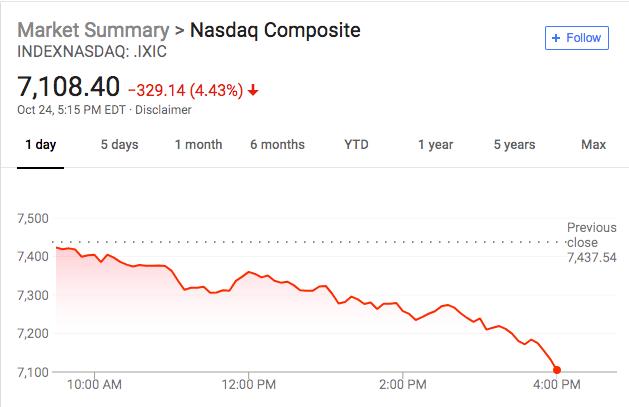The width and height of the screenshot is (629, 407).
Task: Click the Previous close 7,437.54 label
Action: (x=591, y=242)
